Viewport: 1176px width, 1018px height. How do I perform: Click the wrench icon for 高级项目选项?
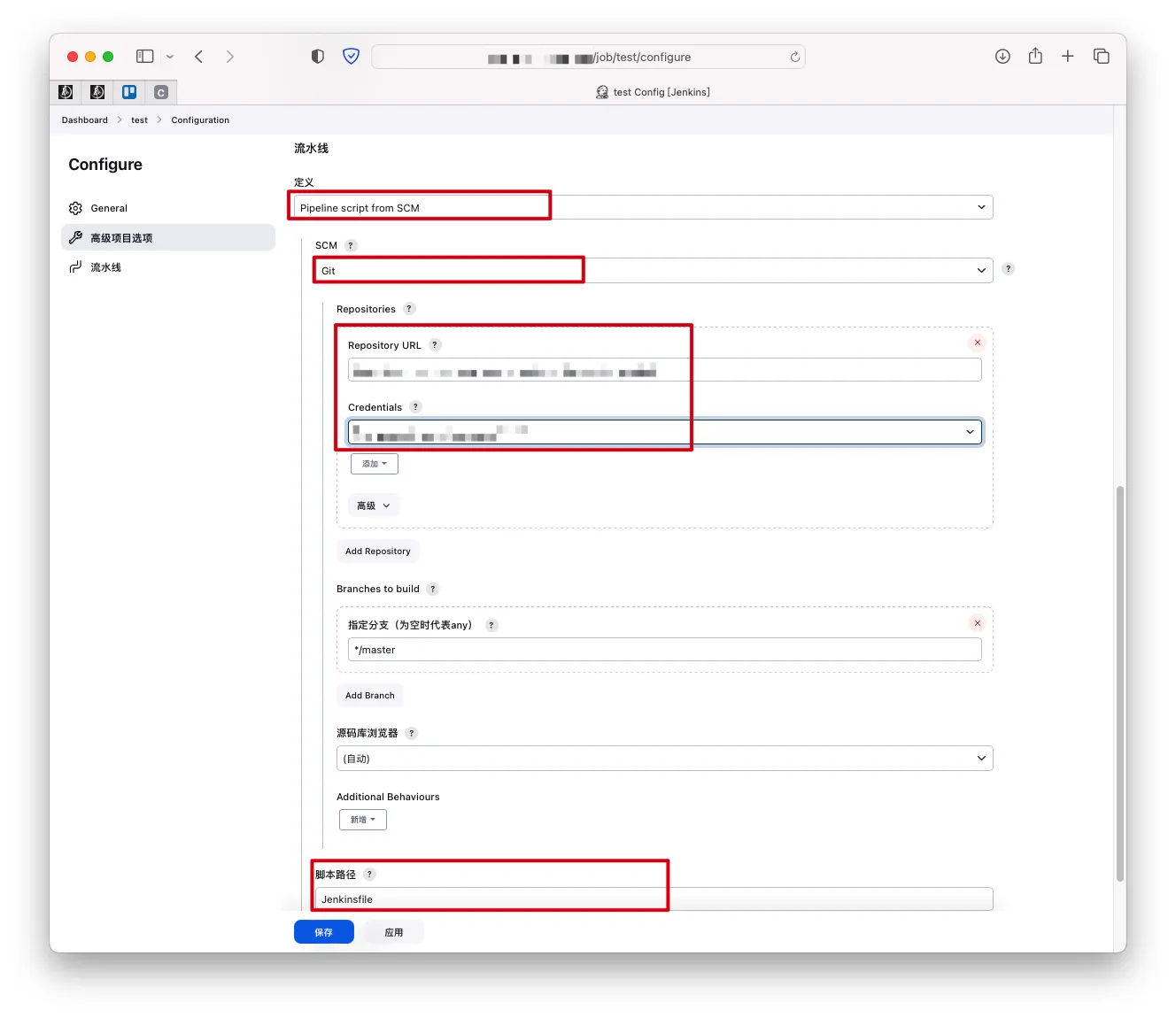click(x=75, y=238)
